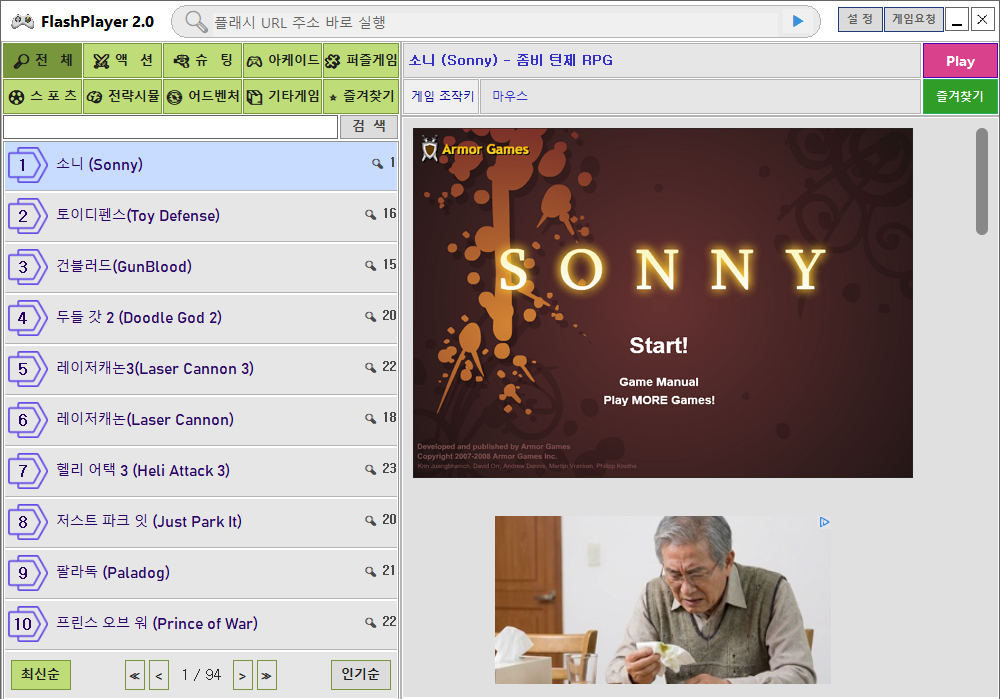Select the 아케이드 arcade category
1000x699 pixels.
point(283,61)
